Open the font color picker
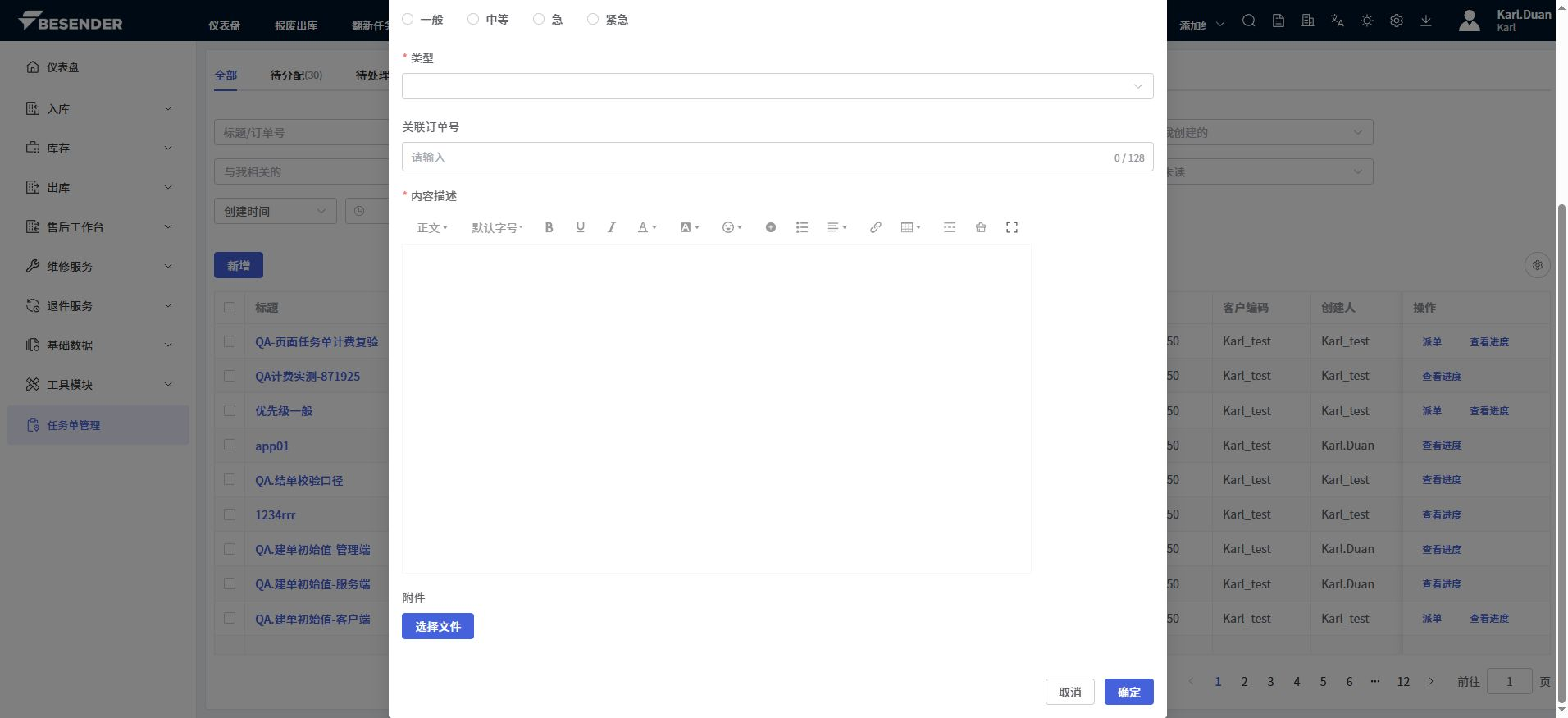The image size is (1568, 718). coord(647,227)
